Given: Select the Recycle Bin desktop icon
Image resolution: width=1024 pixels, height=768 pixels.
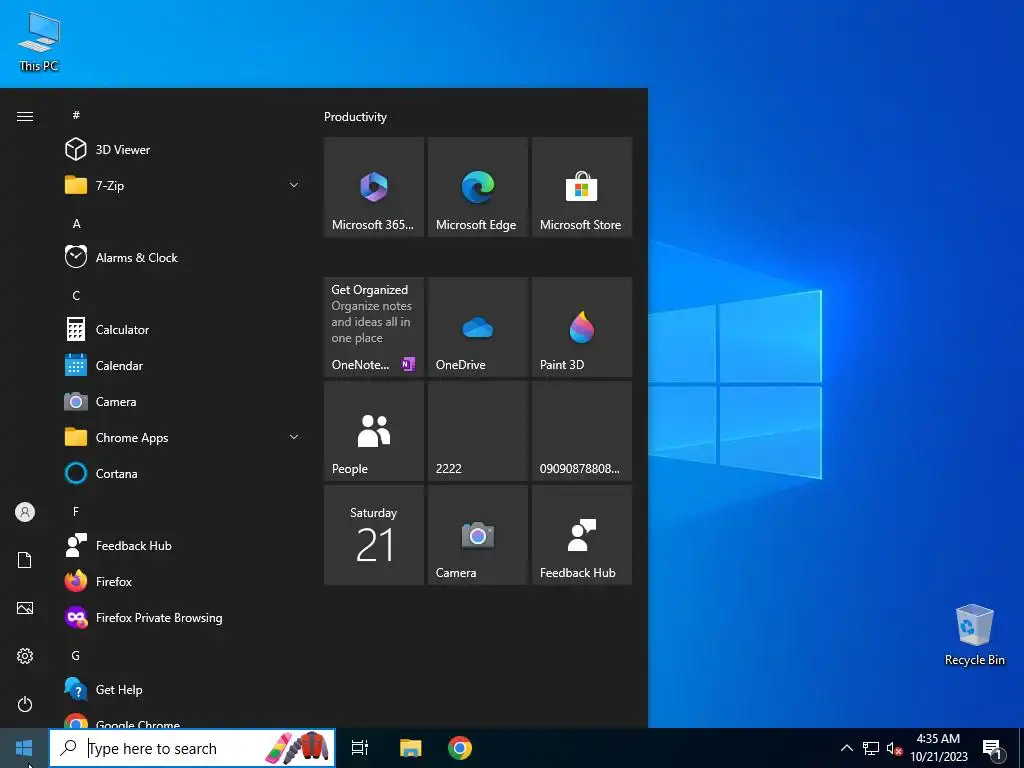Looking at the screenshot, I should pyautogui.click(x=974, y=635).
